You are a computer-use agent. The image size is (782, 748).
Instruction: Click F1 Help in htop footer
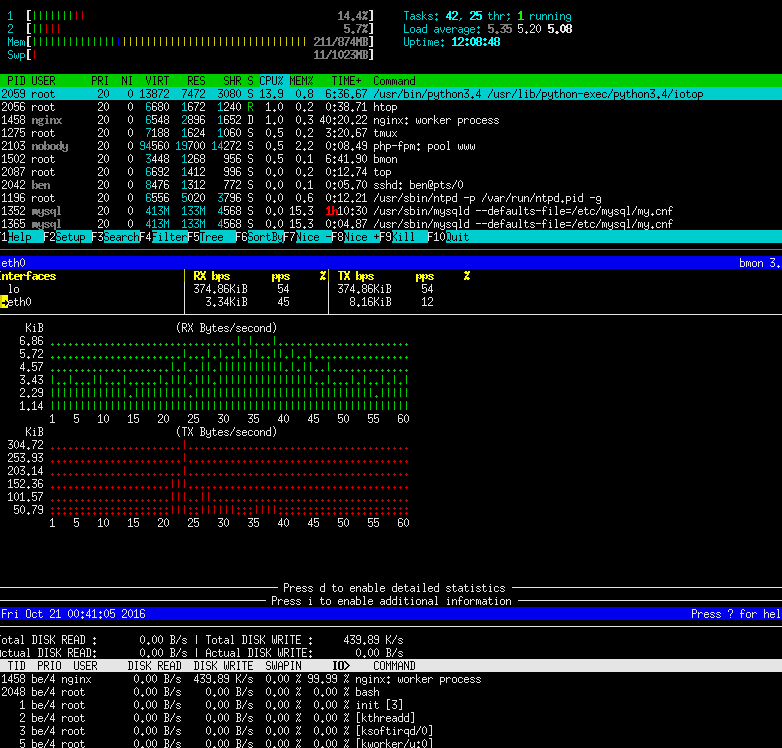(18, 237)
